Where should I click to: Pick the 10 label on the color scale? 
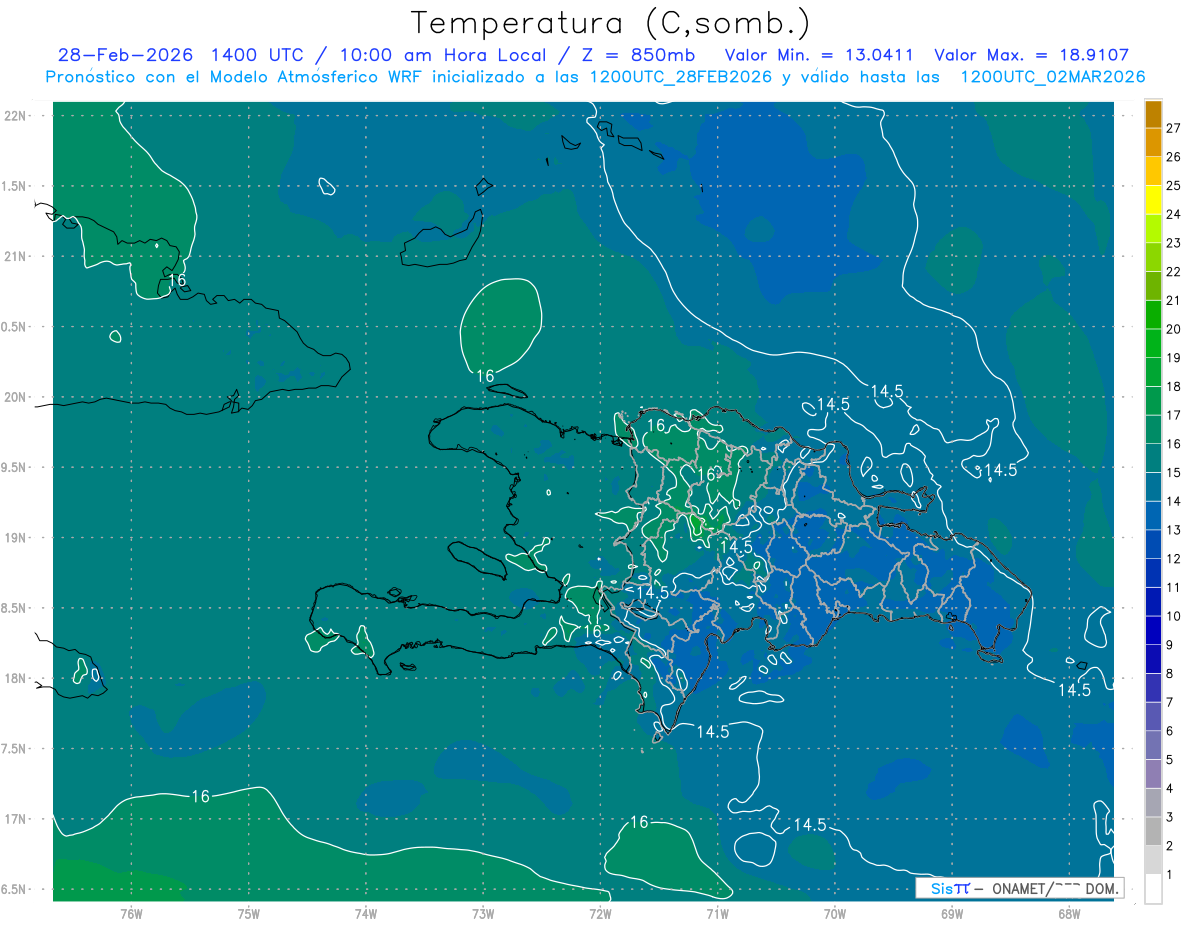point(1174,616)
